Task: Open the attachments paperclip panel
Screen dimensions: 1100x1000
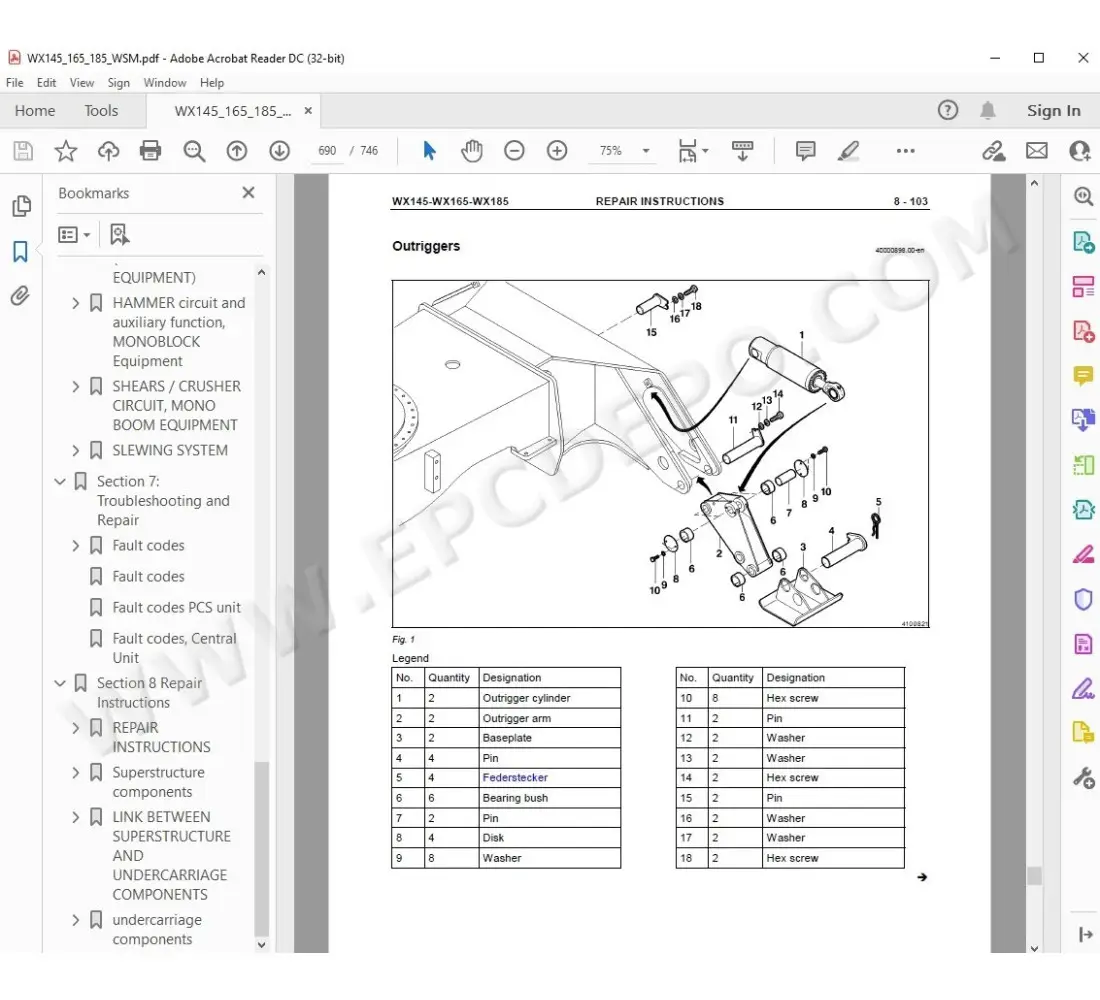Action: tap(20, 296)
